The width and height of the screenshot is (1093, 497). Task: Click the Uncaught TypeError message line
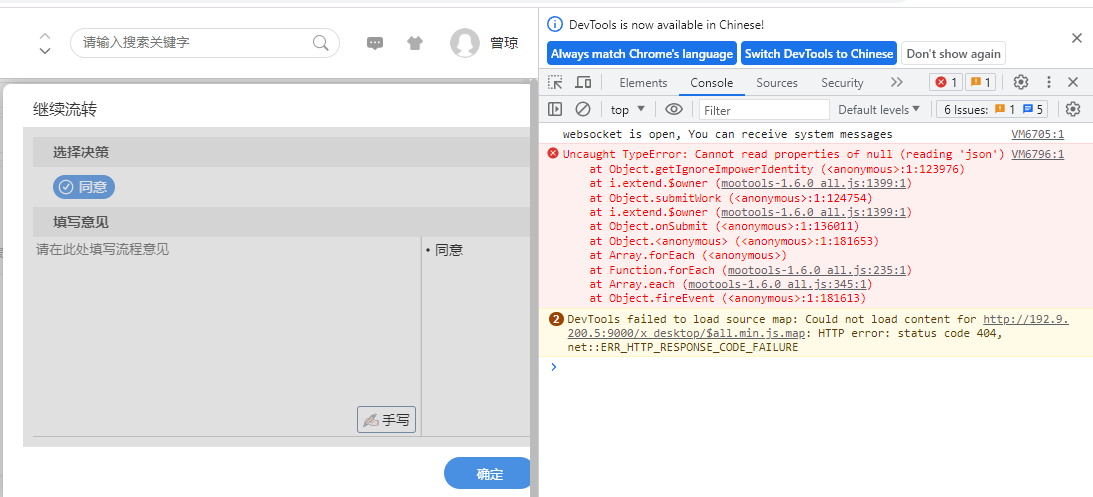tap(783, 154)
